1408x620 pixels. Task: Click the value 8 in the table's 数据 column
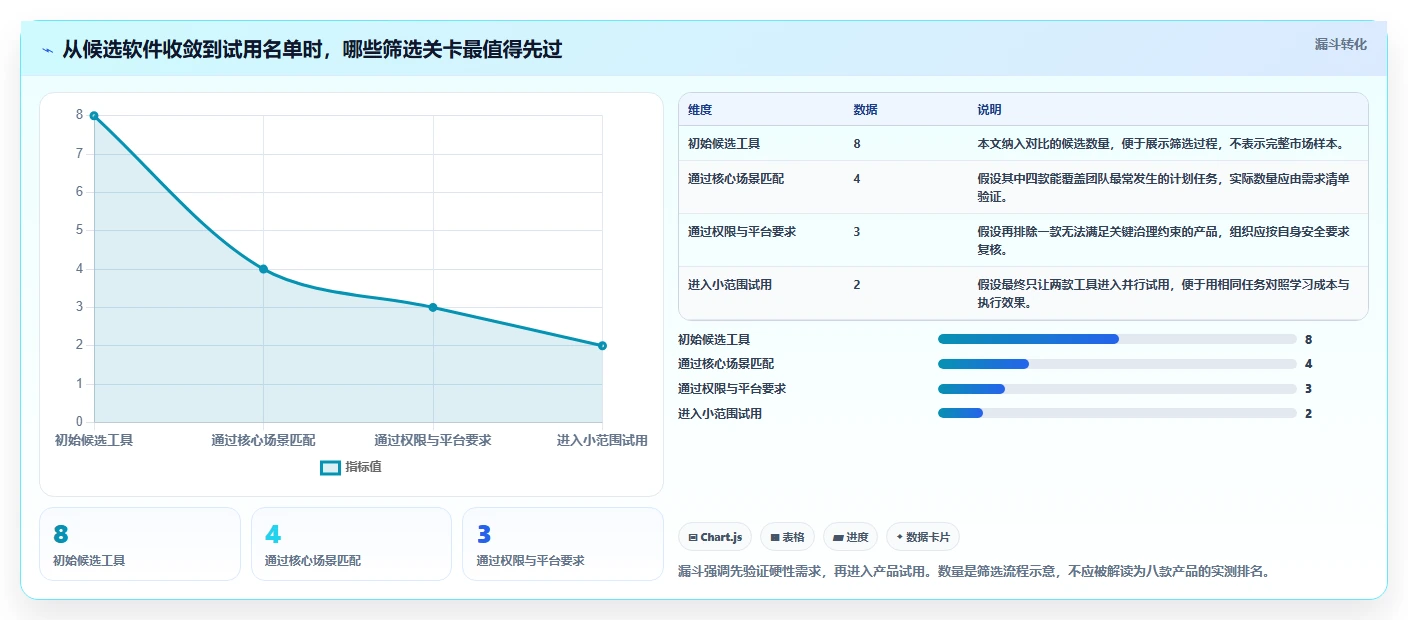[857, 144]
